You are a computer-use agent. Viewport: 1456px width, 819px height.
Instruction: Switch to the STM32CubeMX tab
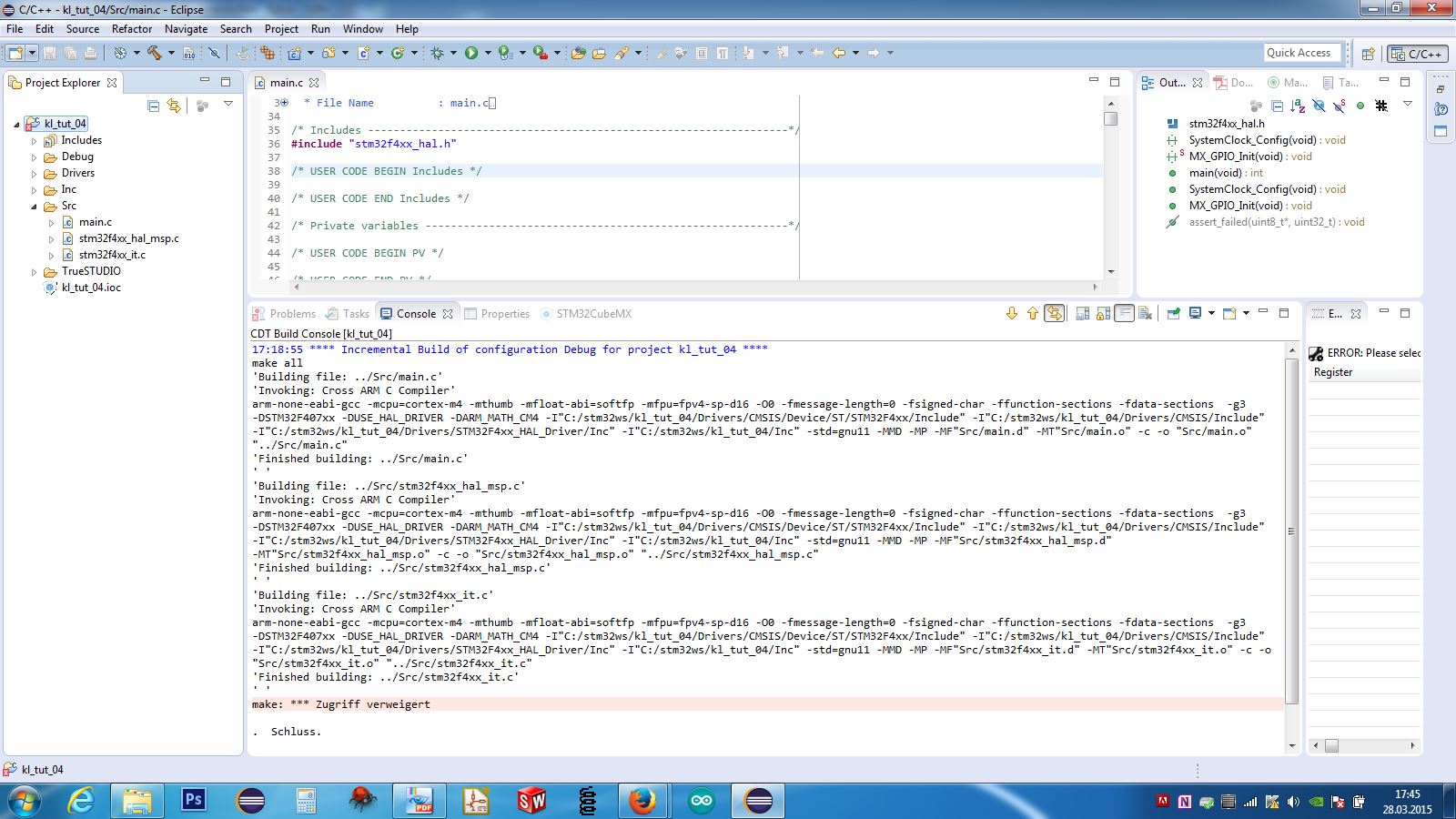tap(585, 314)
